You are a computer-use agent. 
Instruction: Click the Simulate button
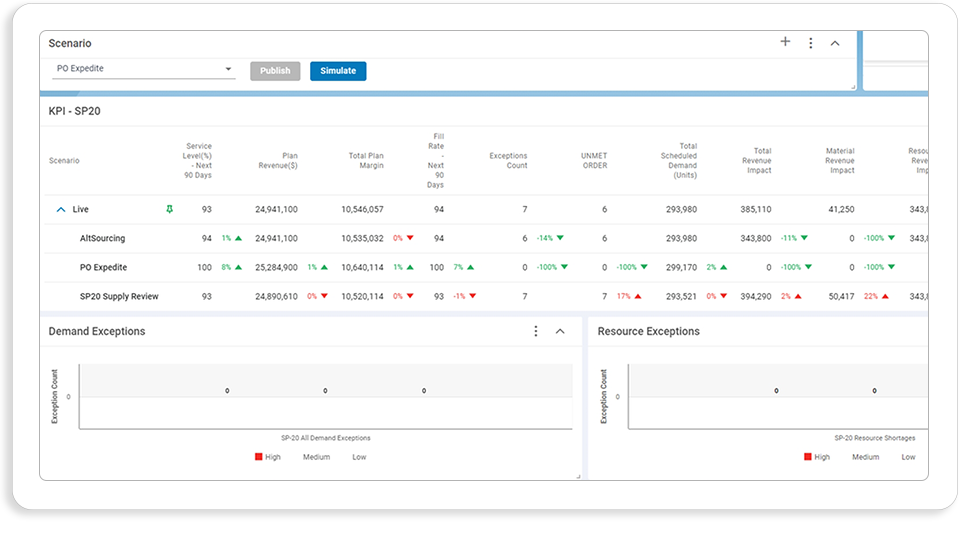point(338,71)
